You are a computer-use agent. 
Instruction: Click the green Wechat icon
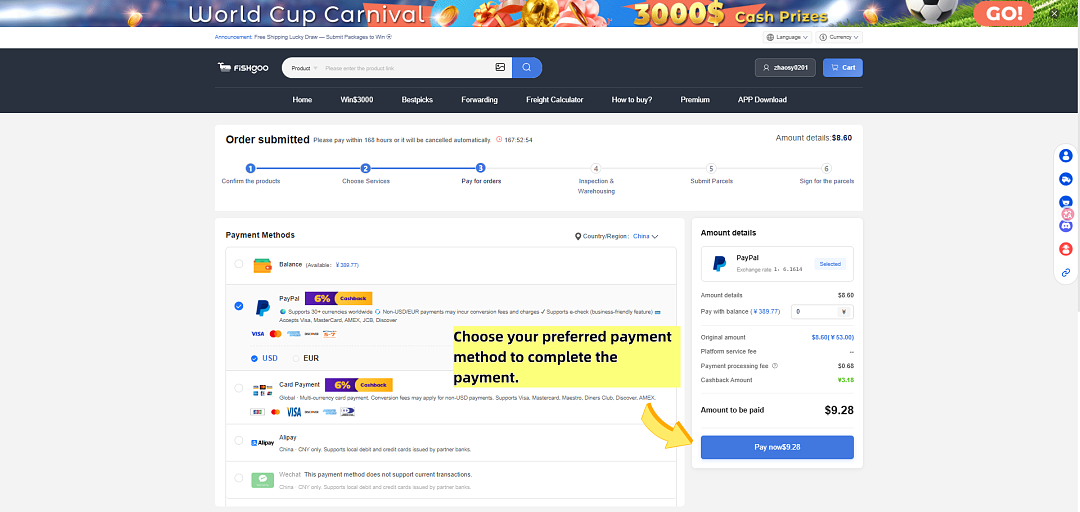click(262, 480)
